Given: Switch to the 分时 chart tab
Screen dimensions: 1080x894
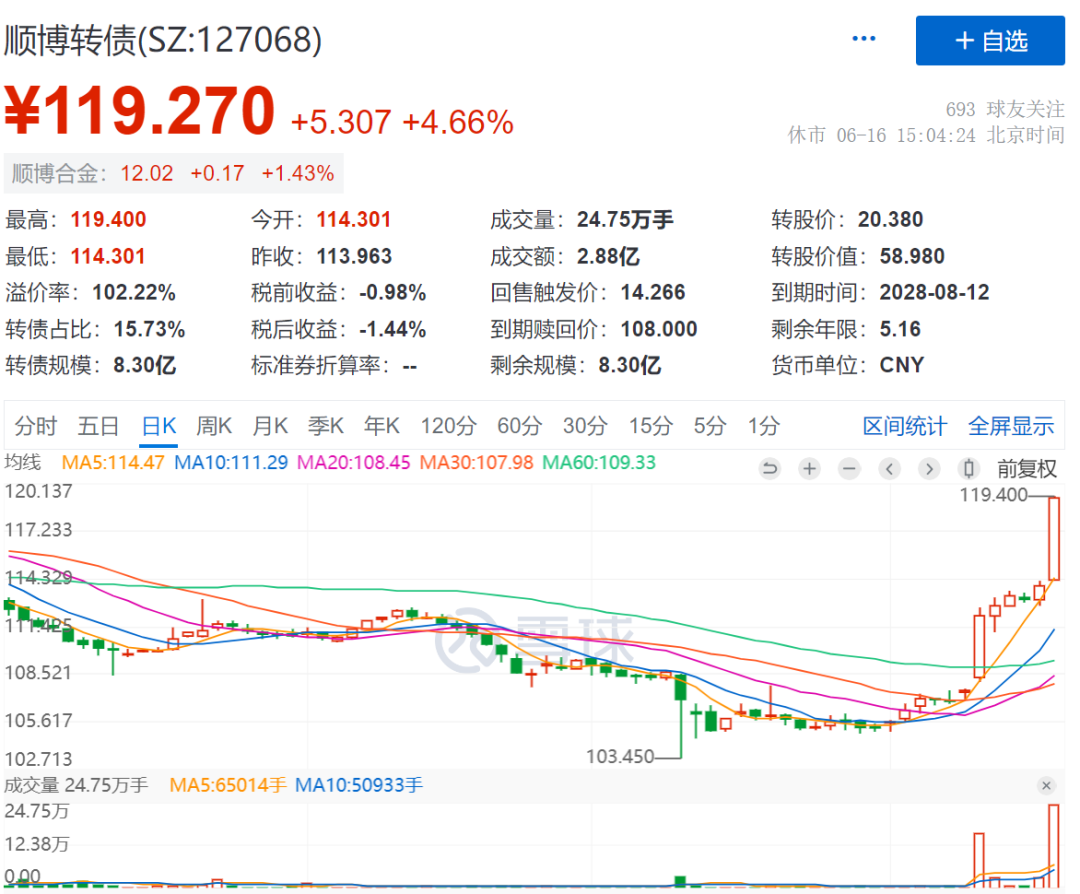Looking at the screenshot, I should point(35,426).
